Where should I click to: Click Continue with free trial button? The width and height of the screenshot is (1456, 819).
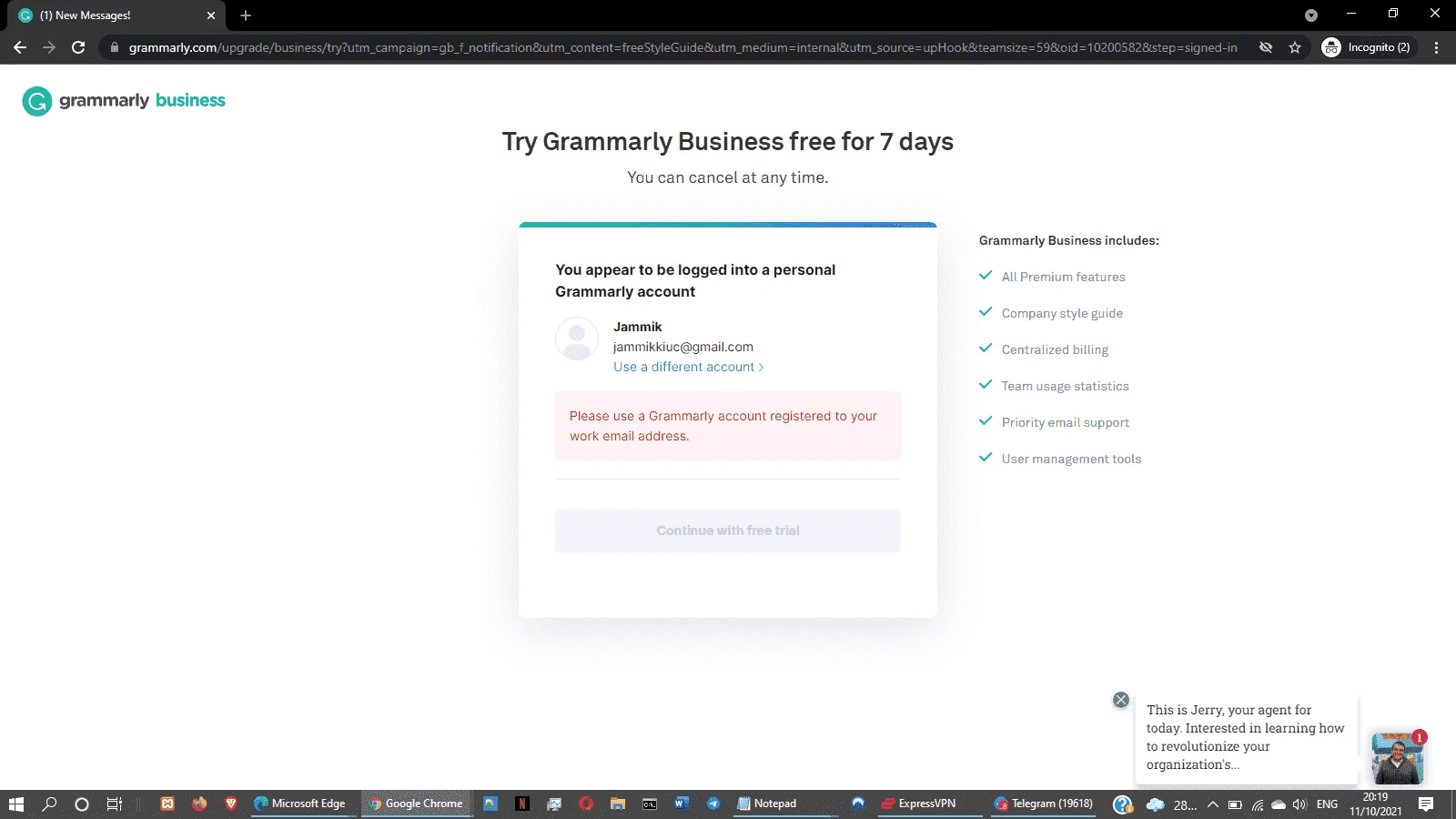pos(728,531)
